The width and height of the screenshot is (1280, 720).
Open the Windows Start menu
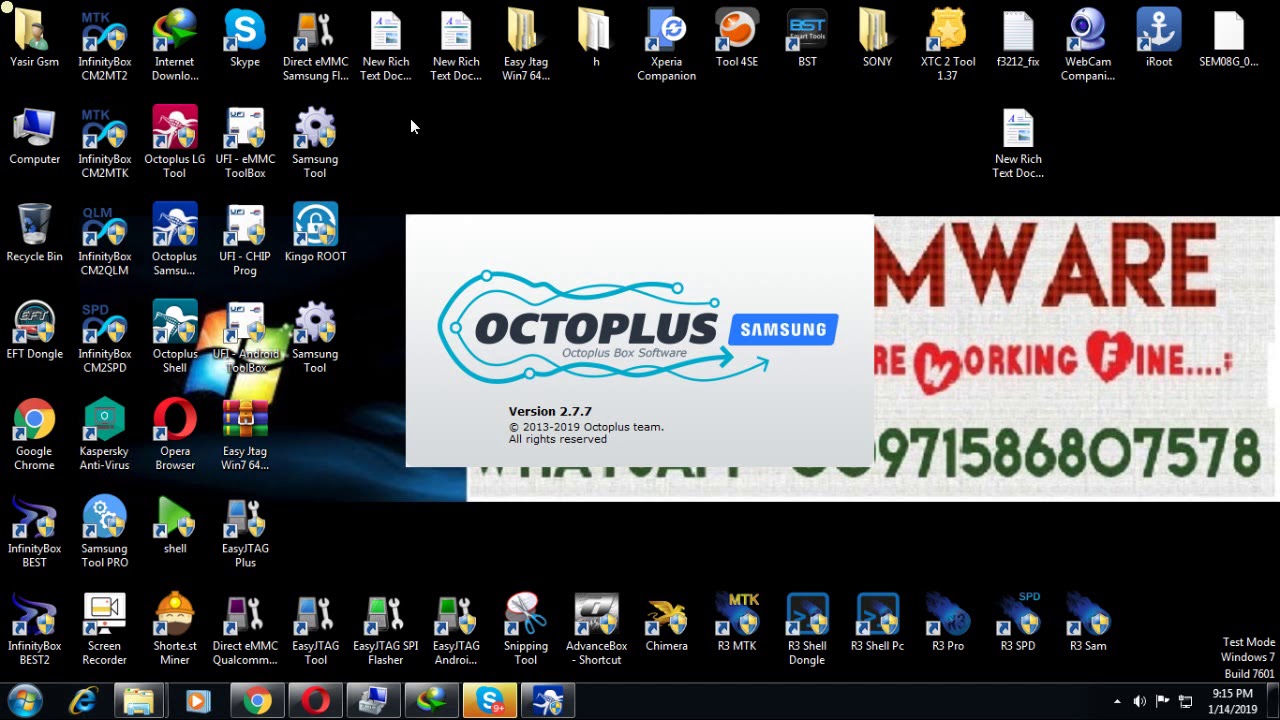click(25, 701)
